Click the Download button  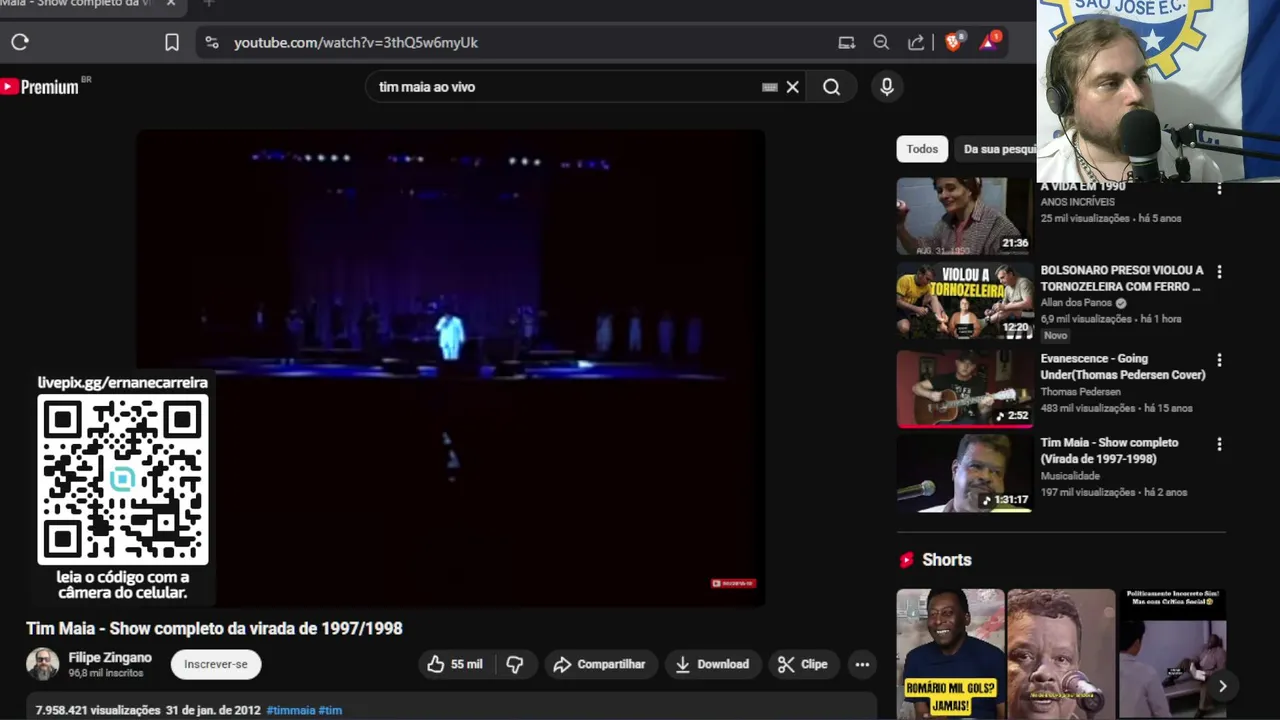712,664
